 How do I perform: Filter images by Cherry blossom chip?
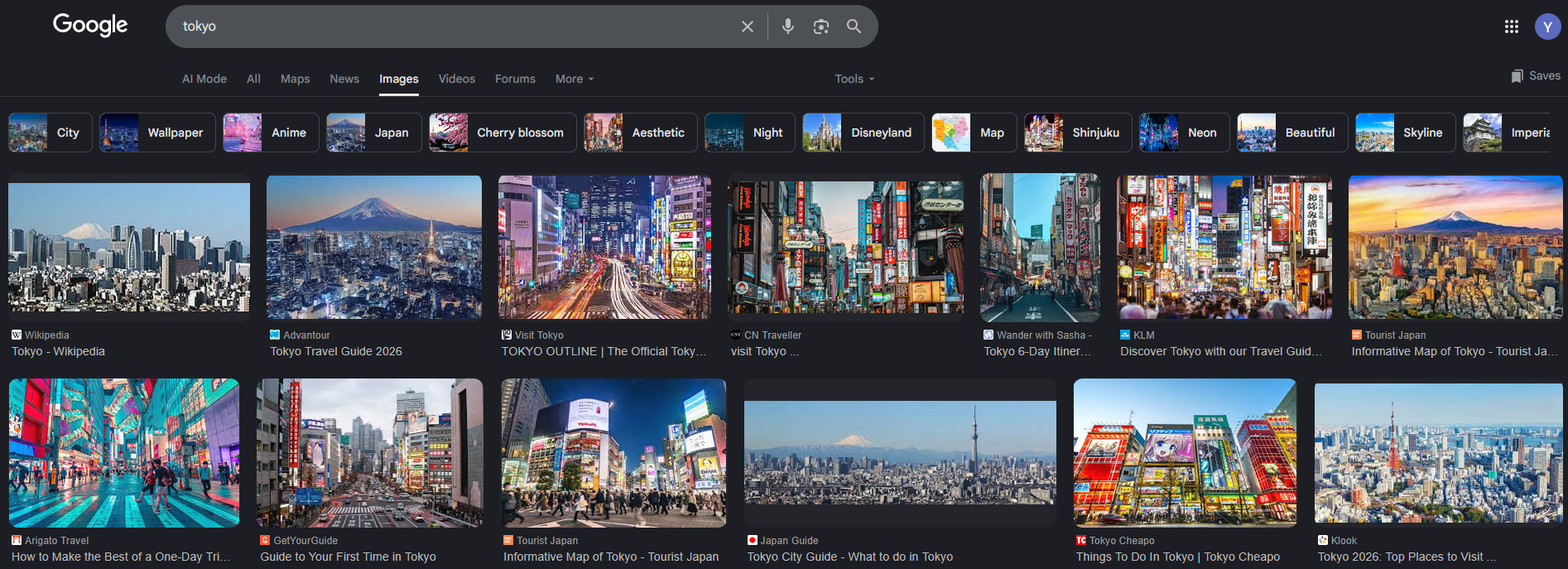503,133
